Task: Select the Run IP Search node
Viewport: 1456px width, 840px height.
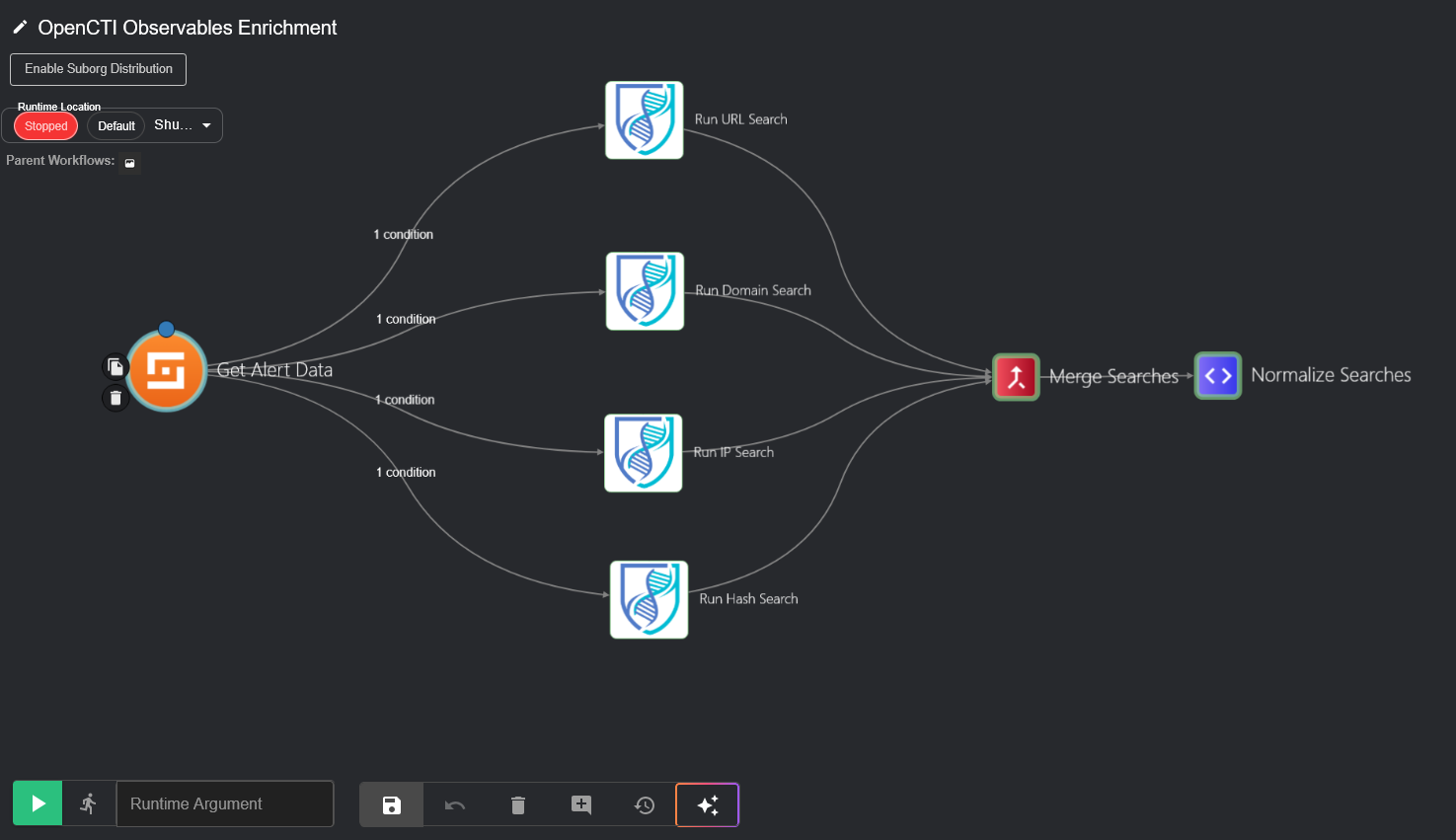Action: tap(644, 453)
